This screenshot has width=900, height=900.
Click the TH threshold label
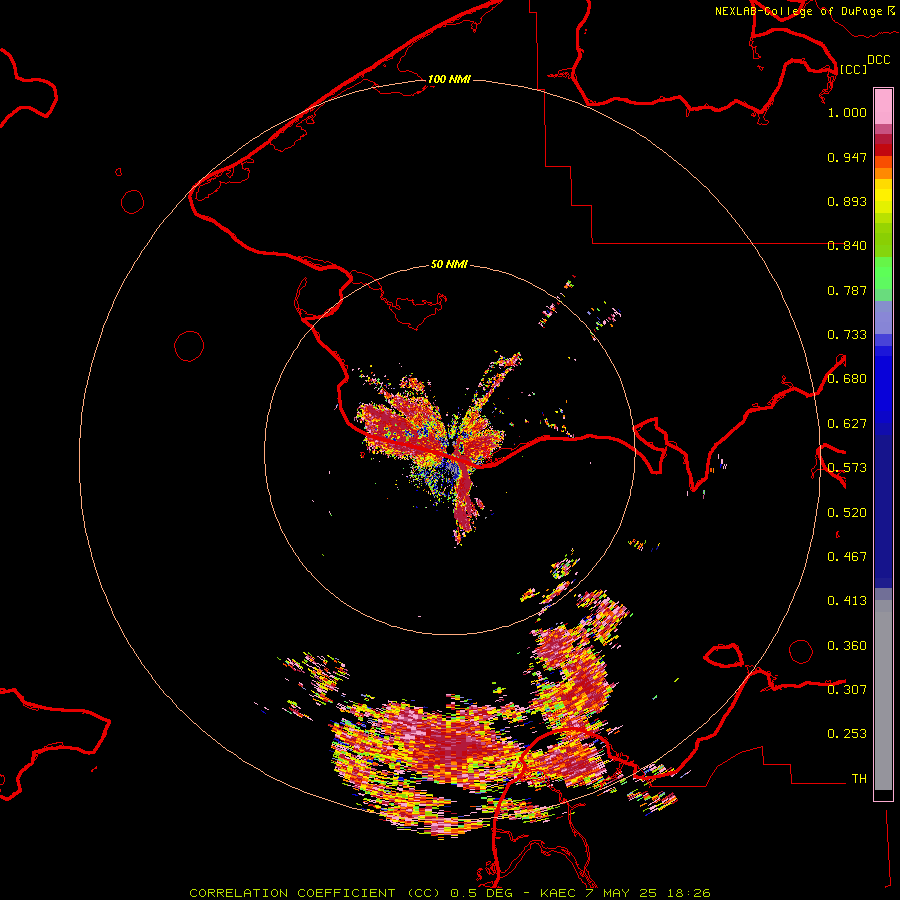(859, 779)
